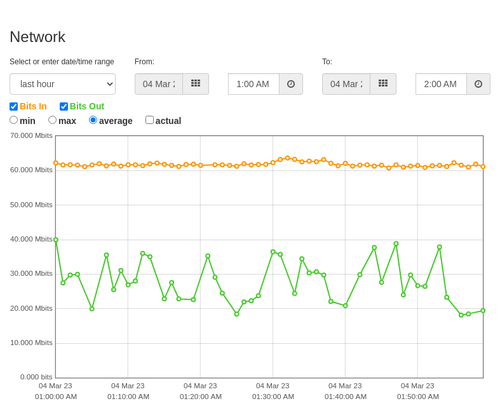Click the 01:10:00 AM time axis label
Screen dimensions: 500x403
pos(128,397)
